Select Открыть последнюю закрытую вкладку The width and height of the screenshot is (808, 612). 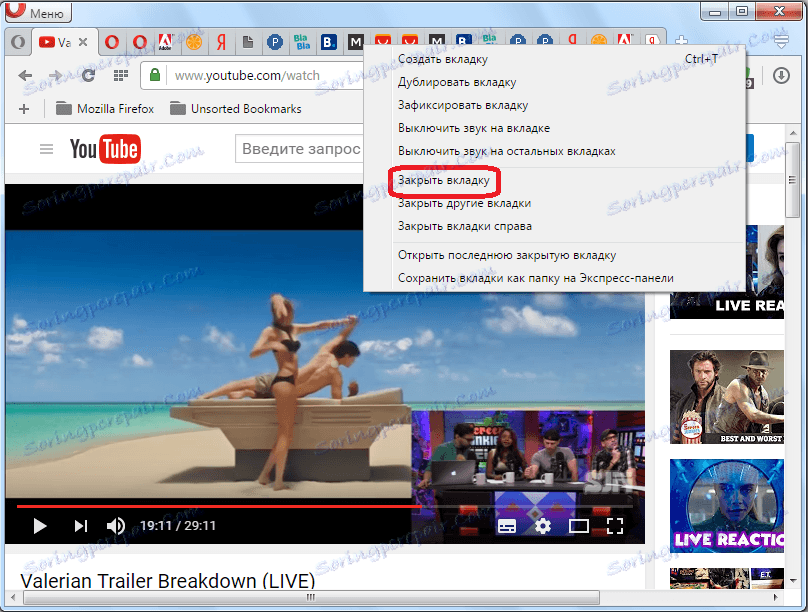pyautogui.click(x=554, y=255)
